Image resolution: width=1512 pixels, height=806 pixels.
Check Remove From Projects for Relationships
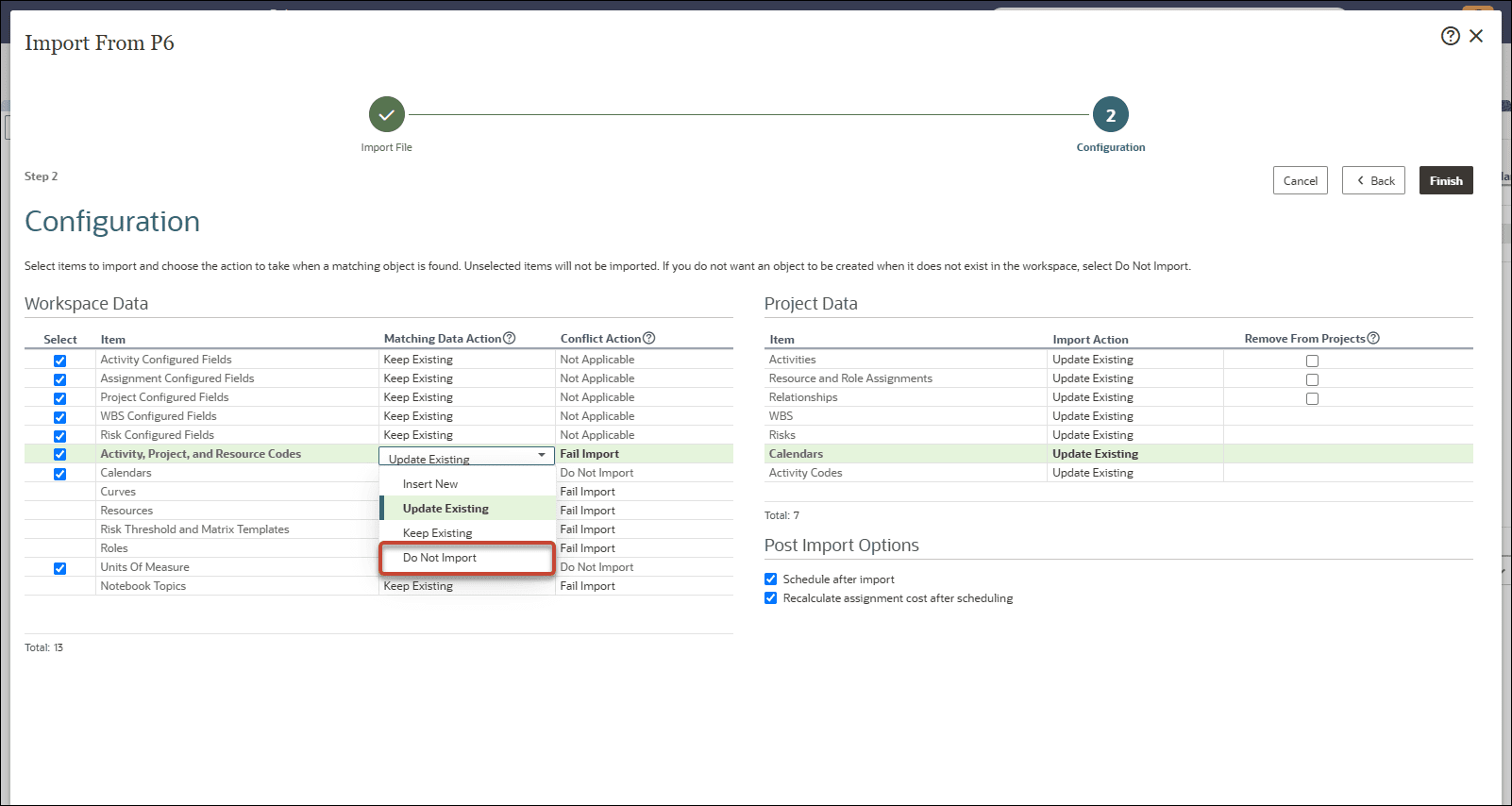(1312, 398)
